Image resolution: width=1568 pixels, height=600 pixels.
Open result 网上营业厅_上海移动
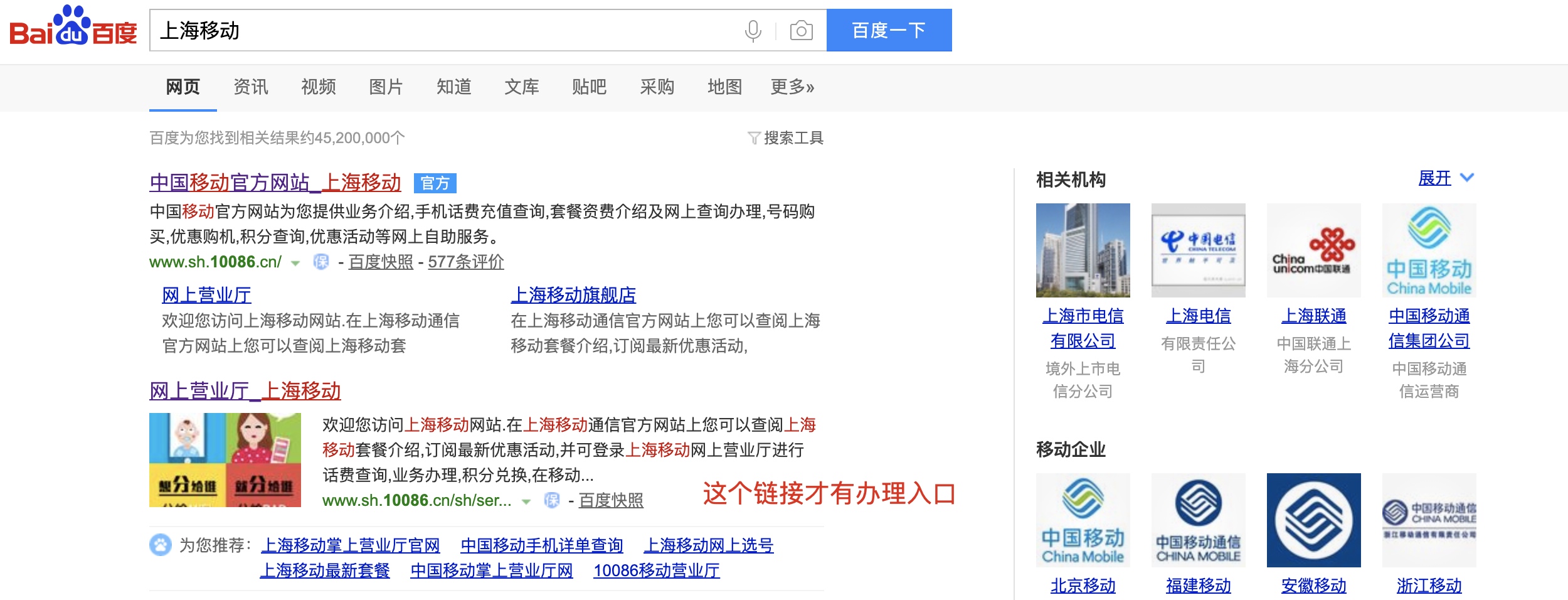245,391
